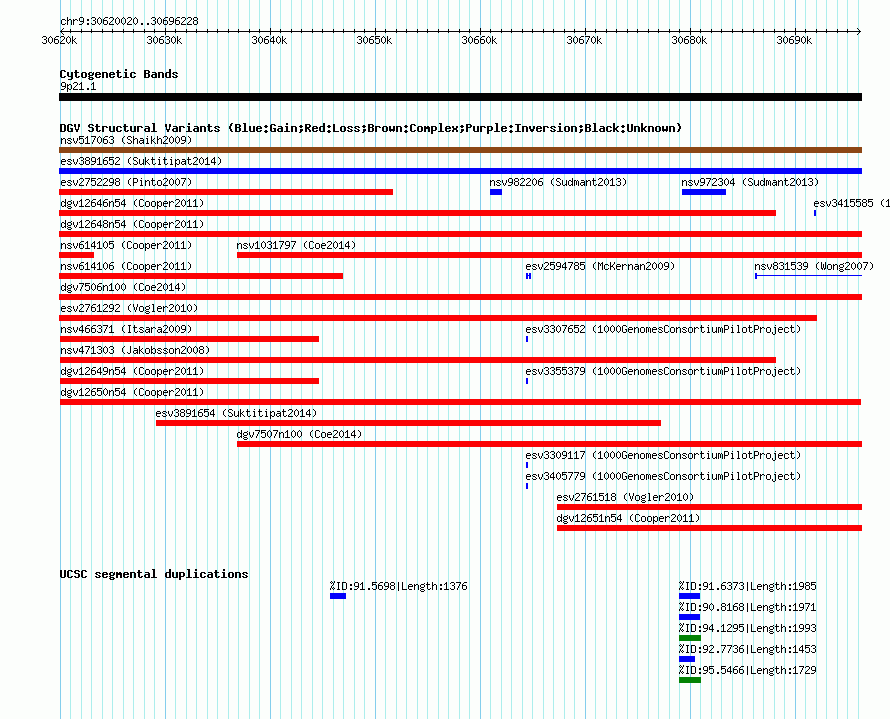
Task: Click %ID:90.8168|Length:1971 duplication label
Action: pos(748,607)
